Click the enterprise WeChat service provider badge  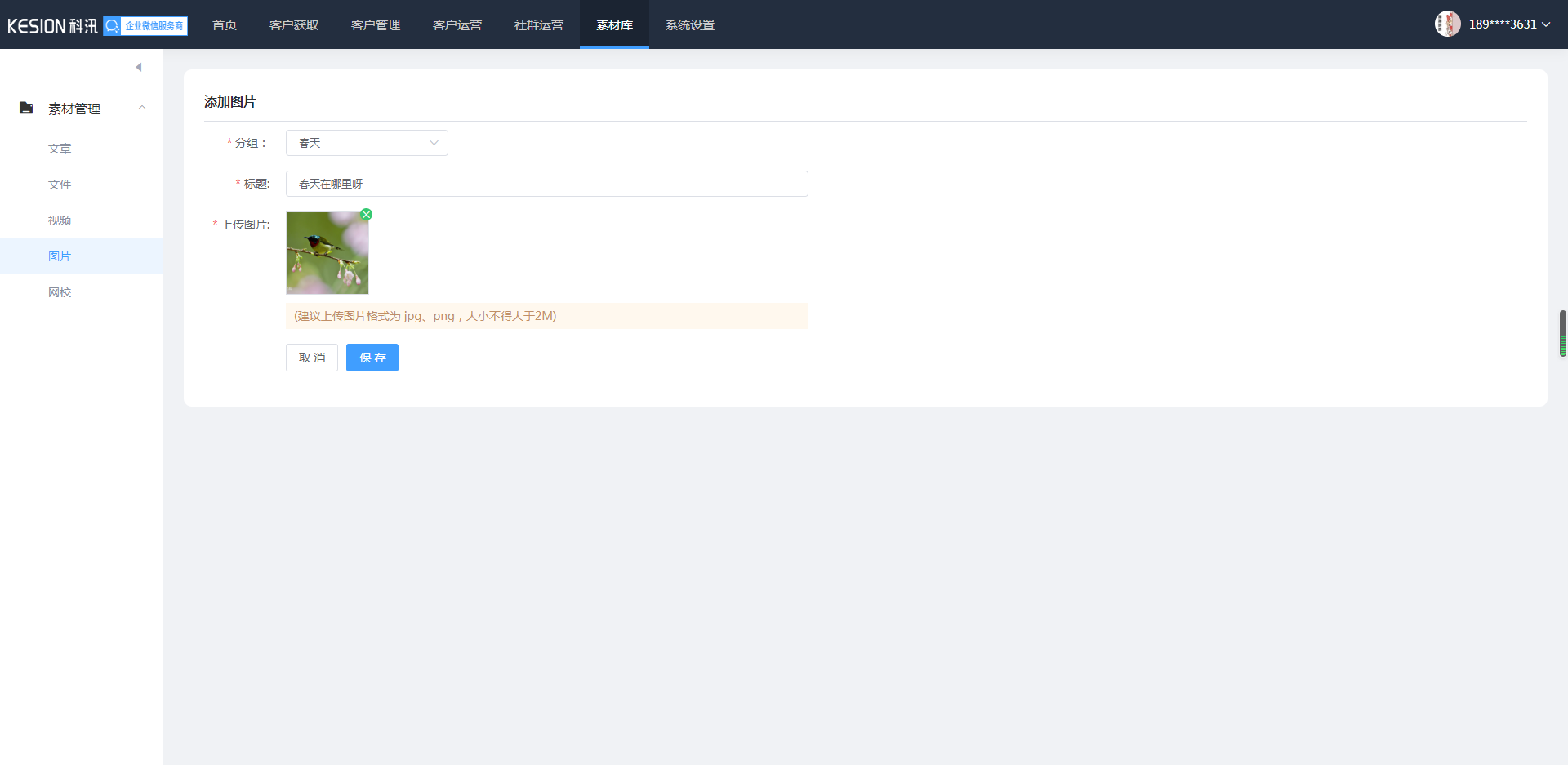click(145, 26)
